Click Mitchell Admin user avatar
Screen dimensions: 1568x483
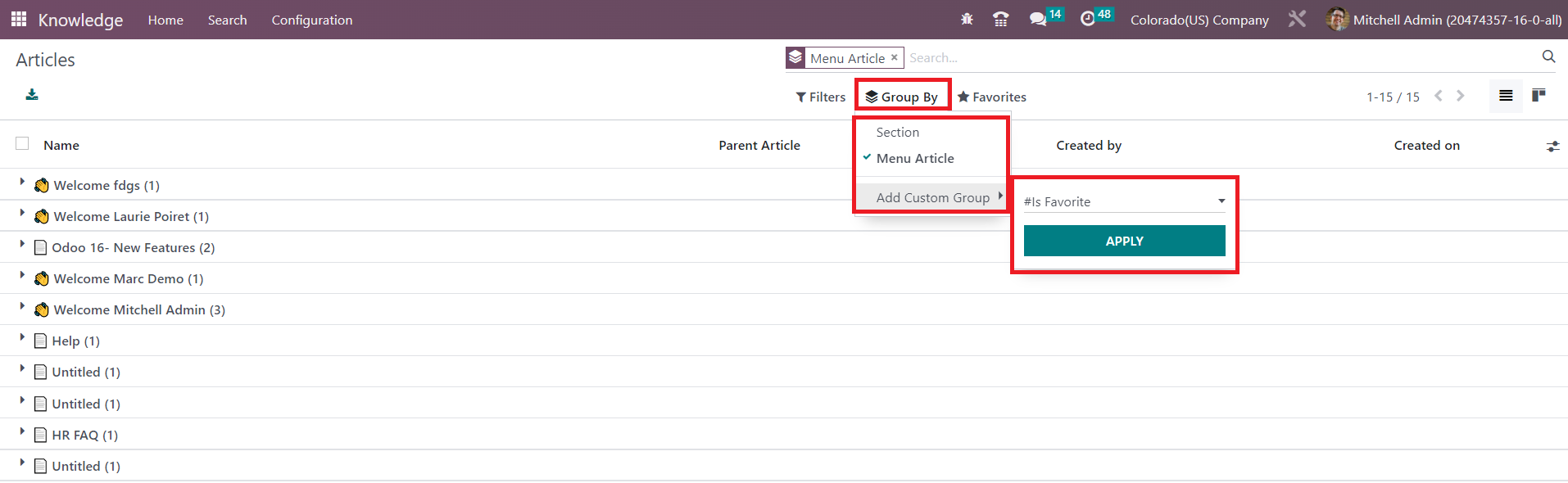pyautogui.click(x=1337, y=19)
